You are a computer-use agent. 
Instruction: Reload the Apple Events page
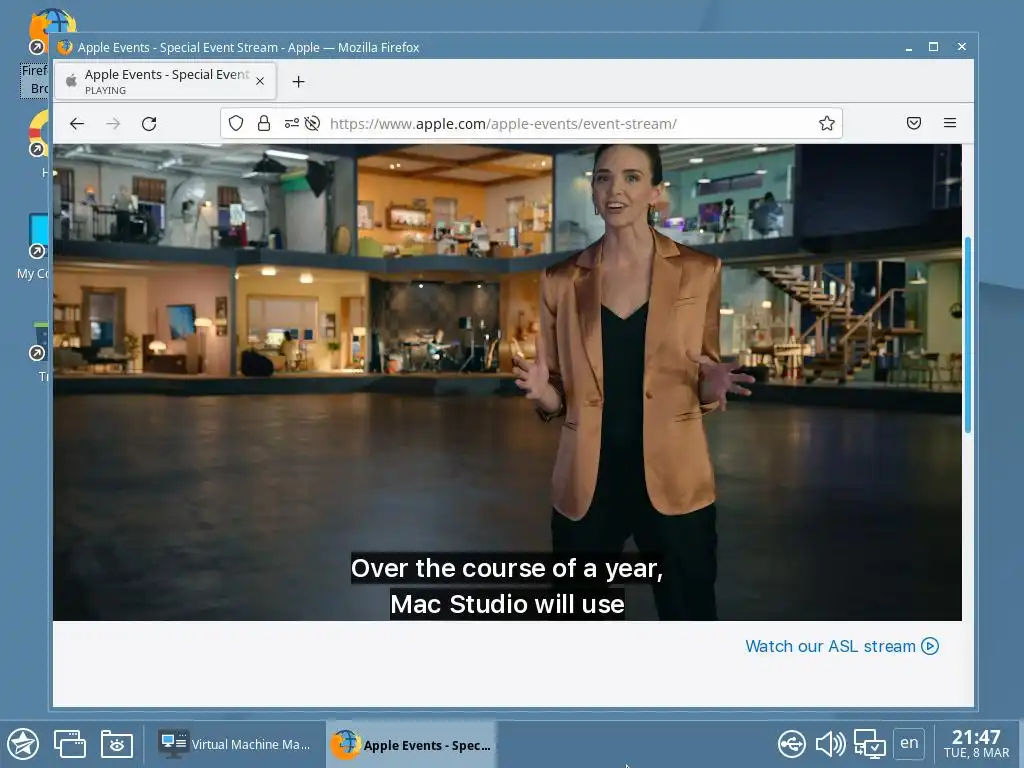[150, 123]
